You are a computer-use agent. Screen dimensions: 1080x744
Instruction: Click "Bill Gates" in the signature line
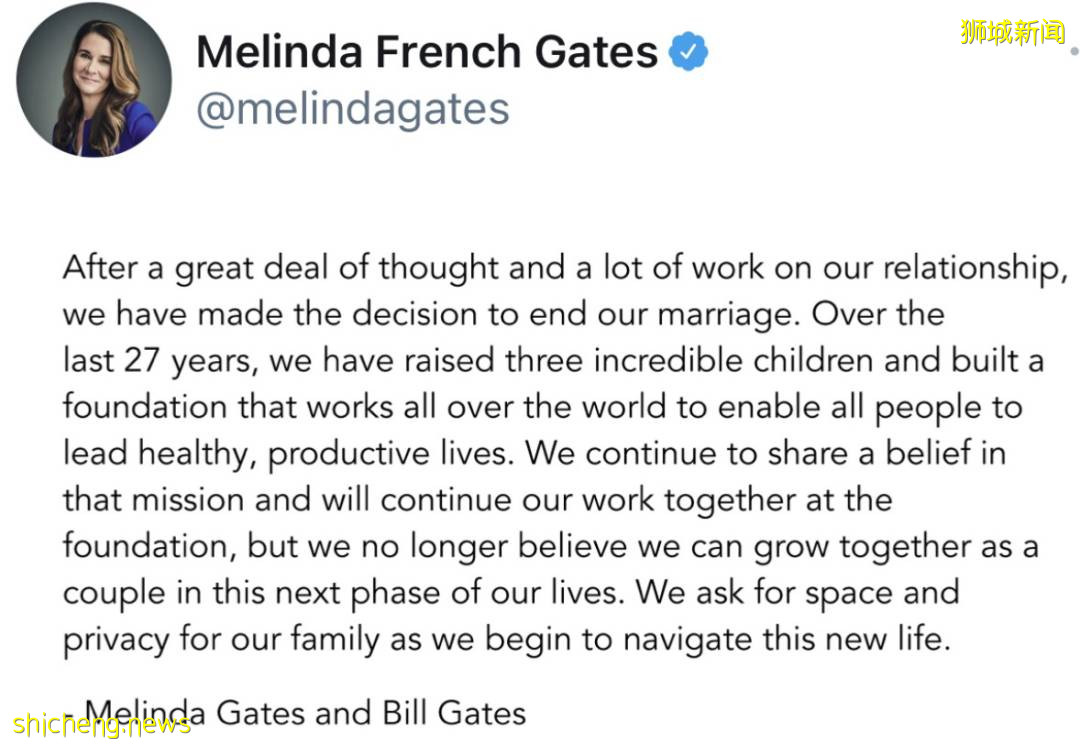pyautogui.click(x=453, y=713)
